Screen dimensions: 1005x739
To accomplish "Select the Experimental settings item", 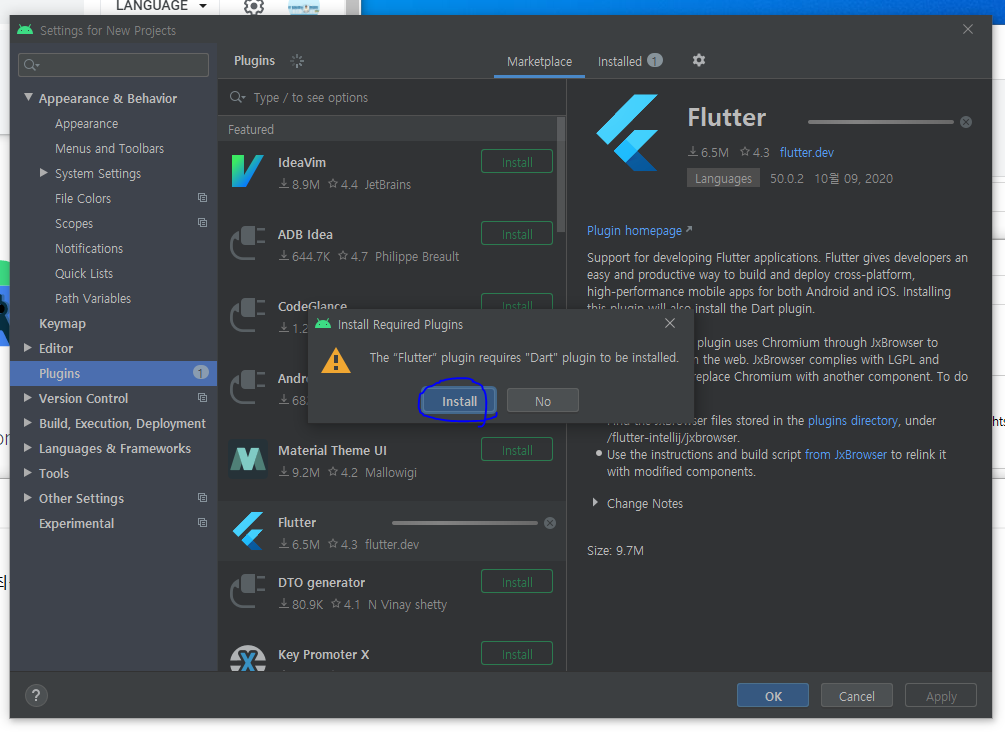I will [x=76, y=524].
